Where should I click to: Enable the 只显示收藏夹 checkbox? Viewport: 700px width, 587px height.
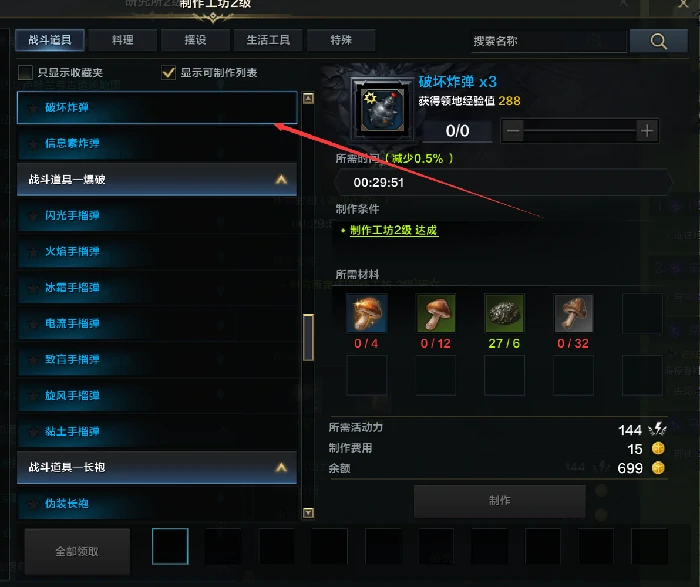(x=25, y=72)
